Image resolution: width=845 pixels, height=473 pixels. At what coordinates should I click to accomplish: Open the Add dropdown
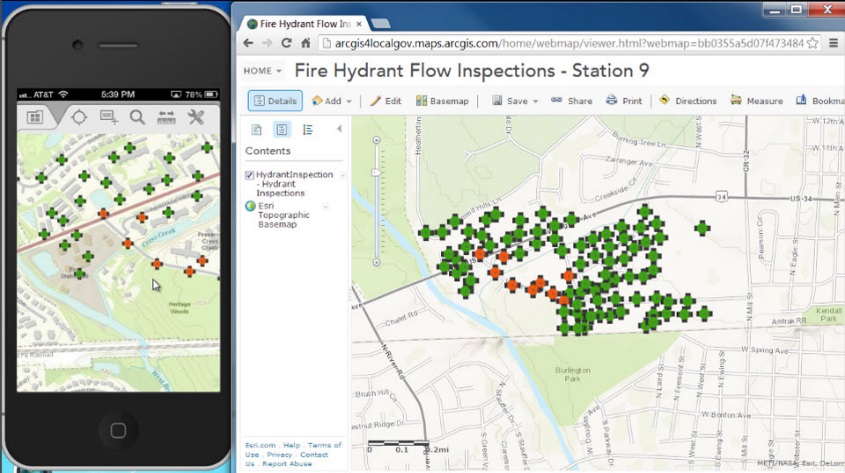pos(331,101)
